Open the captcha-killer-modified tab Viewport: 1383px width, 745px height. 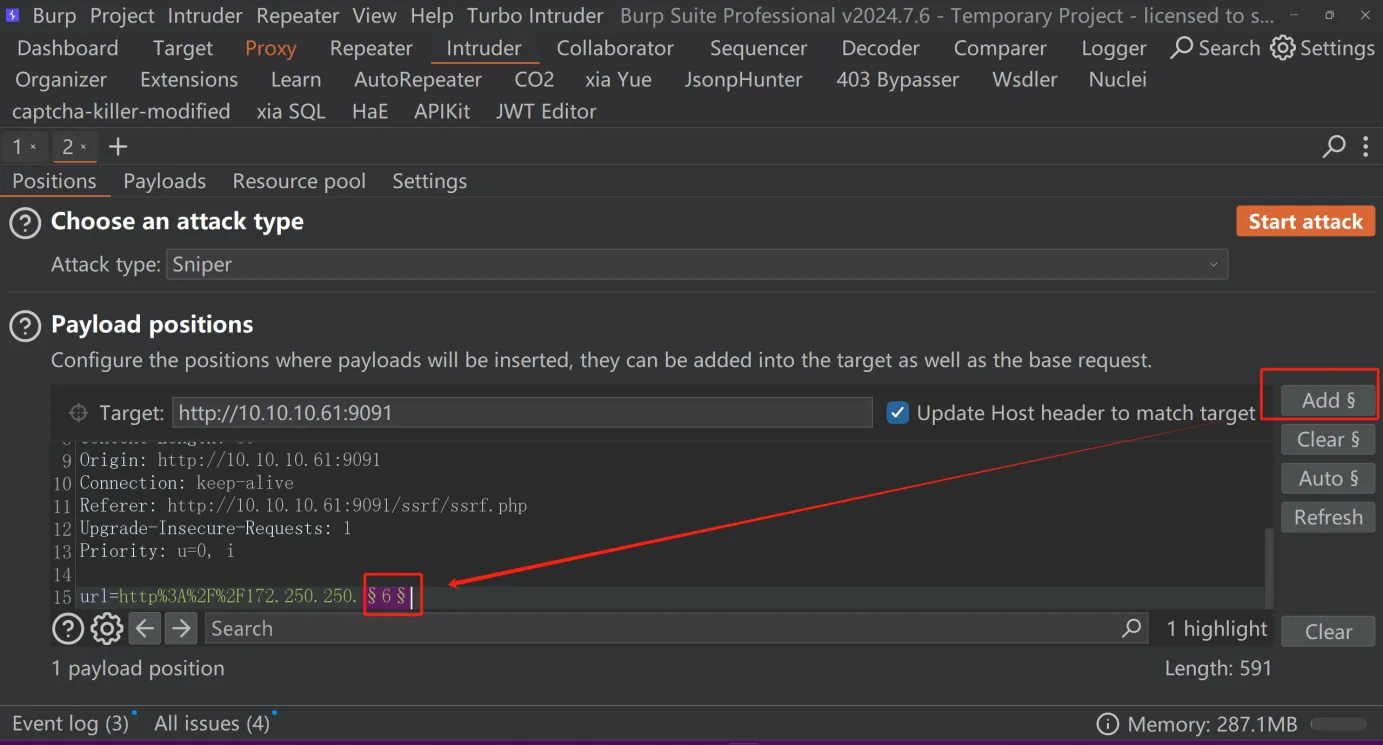121,112
